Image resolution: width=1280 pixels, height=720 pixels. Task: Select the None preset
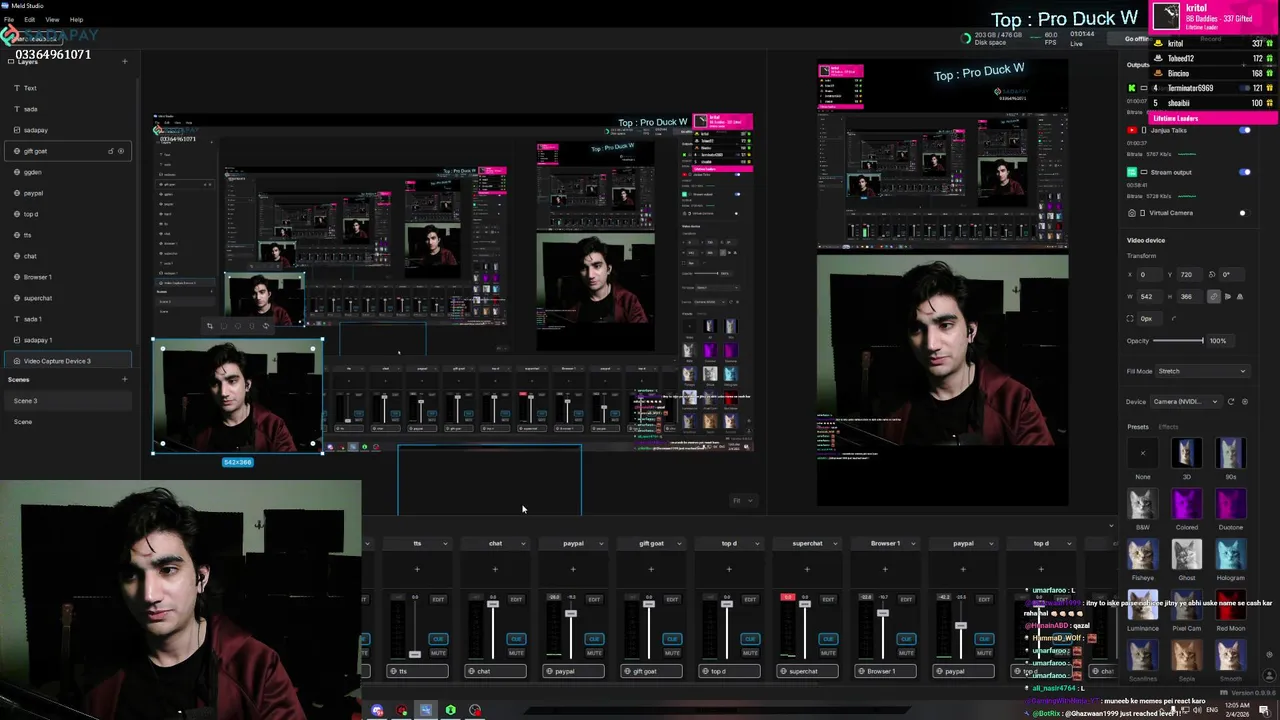pyautogui.click(x=1143, y=453)
